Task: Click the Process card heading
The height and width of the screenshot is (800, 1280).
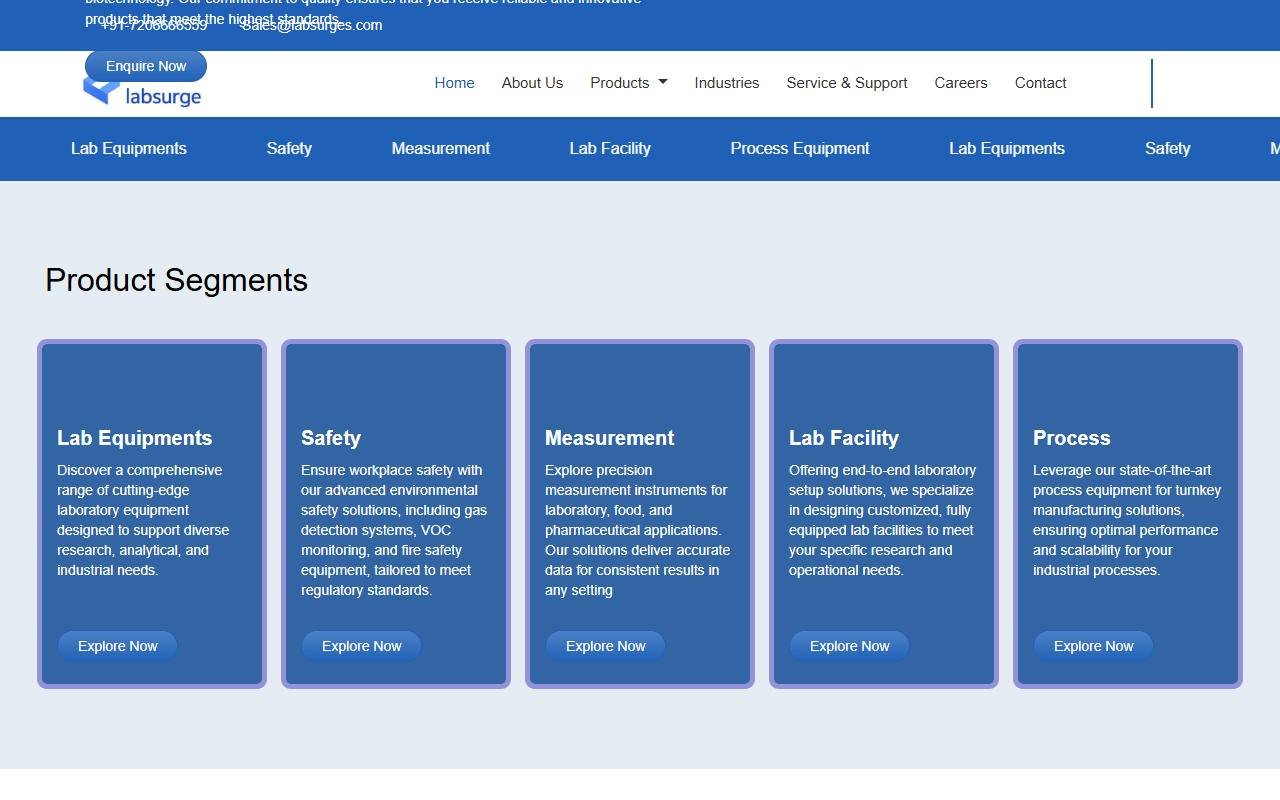Action: pos(1072,438)
